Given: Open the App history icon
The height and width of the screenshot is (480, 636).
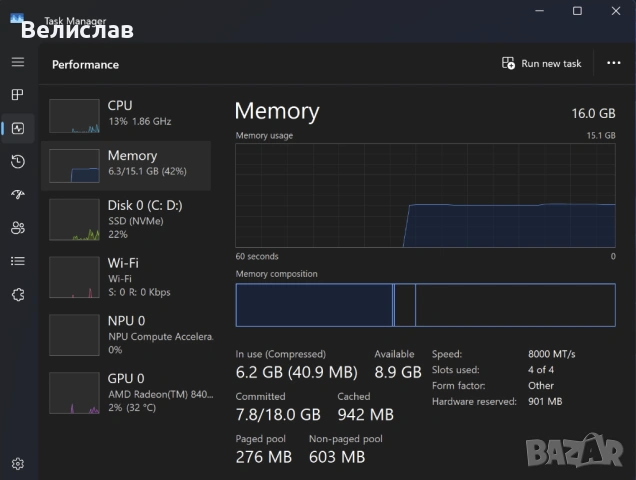Looking at the screenshot, I should click(x=17, y=161).
